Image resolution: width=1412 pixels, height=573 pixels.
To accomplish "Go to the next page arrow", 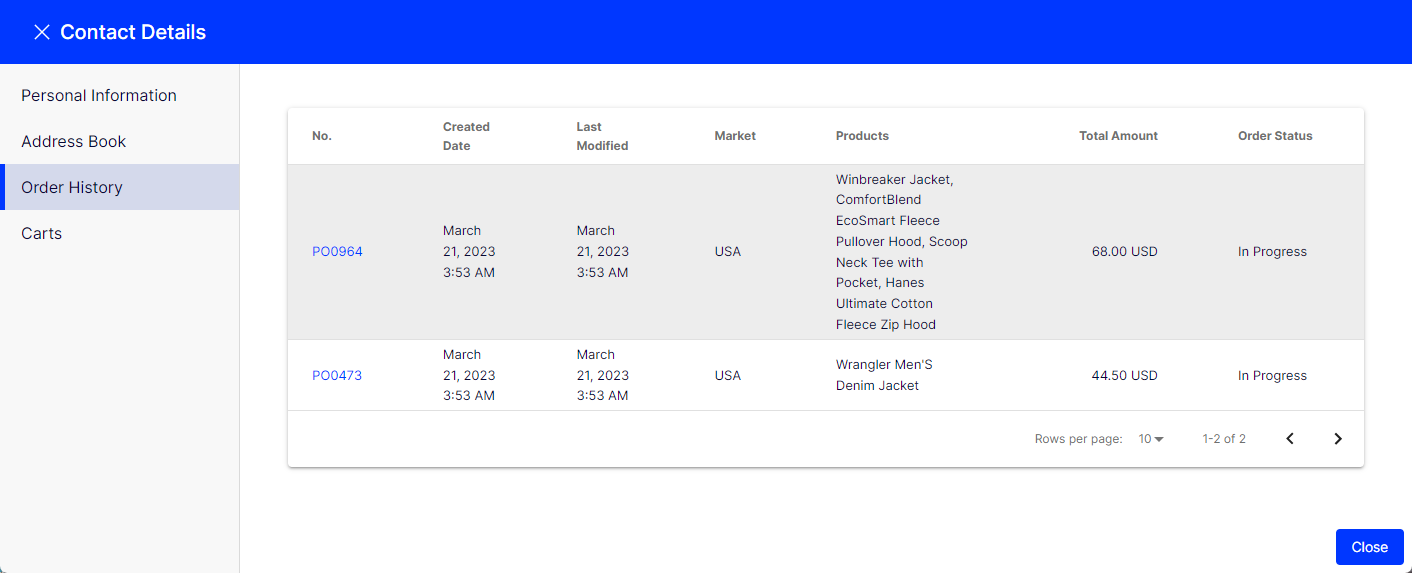I will (1338, 439).
